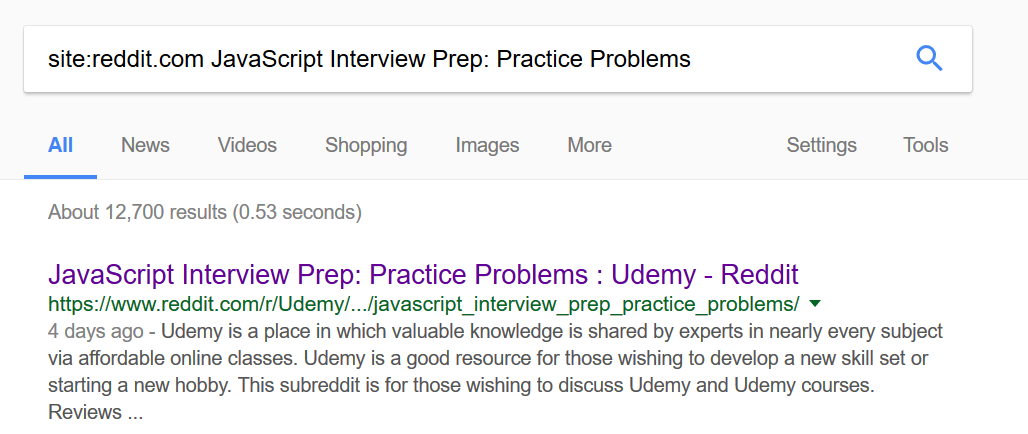Image resolution: width=1028 pixels, height=434 pixels.
Task: Open the Tools filter options
Action: 925,145
